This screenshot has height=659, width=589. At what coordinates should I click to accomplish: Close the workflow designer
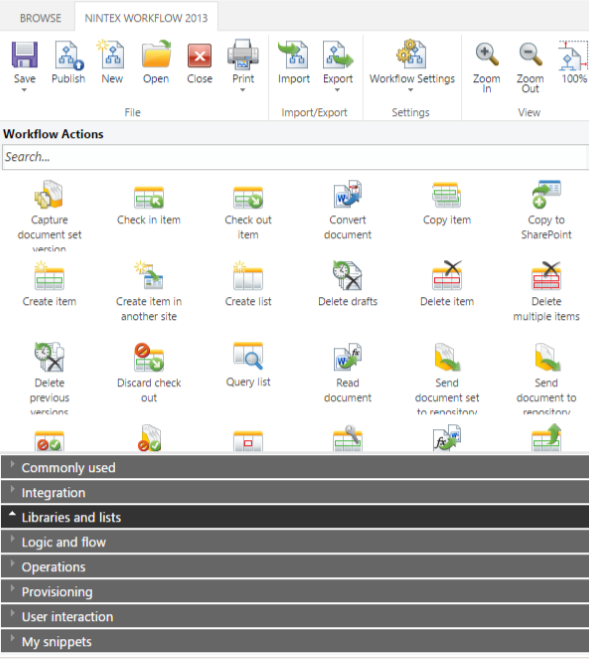point(200,62)
